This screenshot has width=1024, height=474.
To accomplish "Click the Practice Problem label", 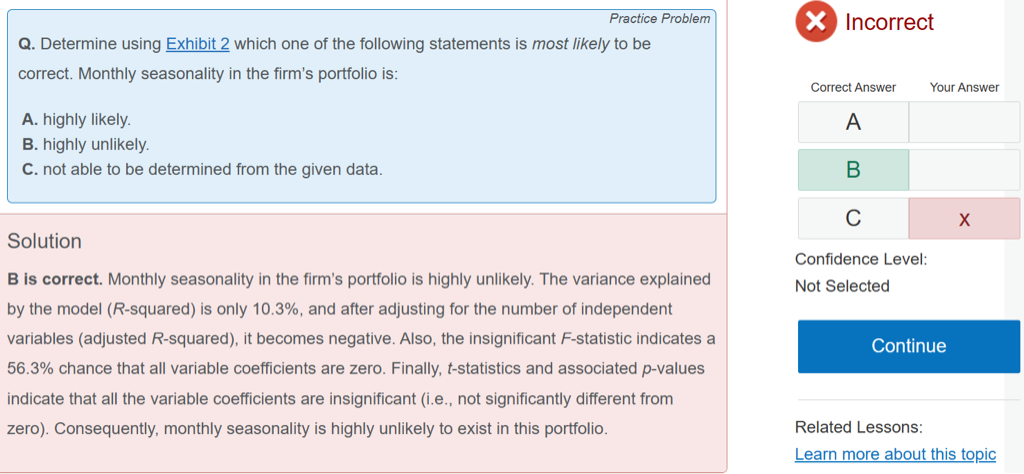I will tap(659, 19).
